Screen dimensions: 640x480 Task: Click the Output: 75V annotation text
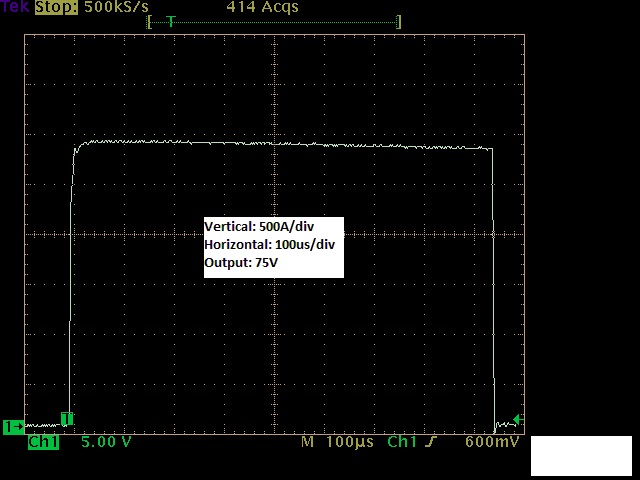click(241, 262)
